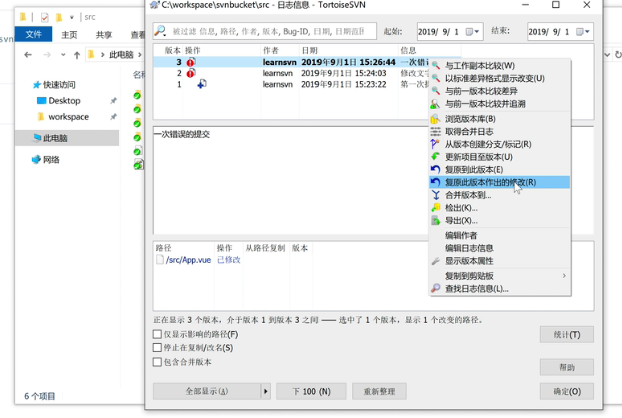The width and height of the screenshot is (622, 418).
Task: Click the compare with working copy icon
Action: point(436,65)
